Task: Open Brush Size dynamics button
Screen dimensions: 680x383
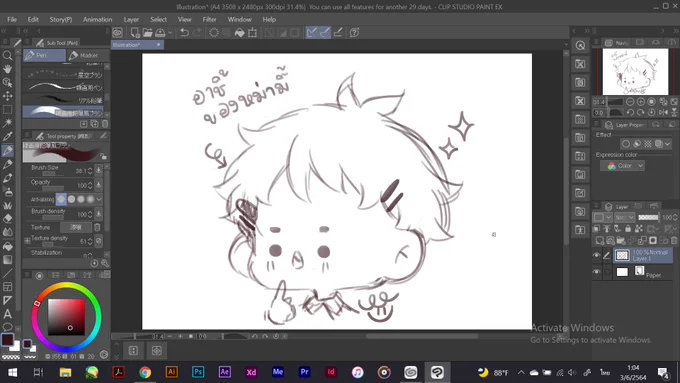Action: tap(98, 170)
